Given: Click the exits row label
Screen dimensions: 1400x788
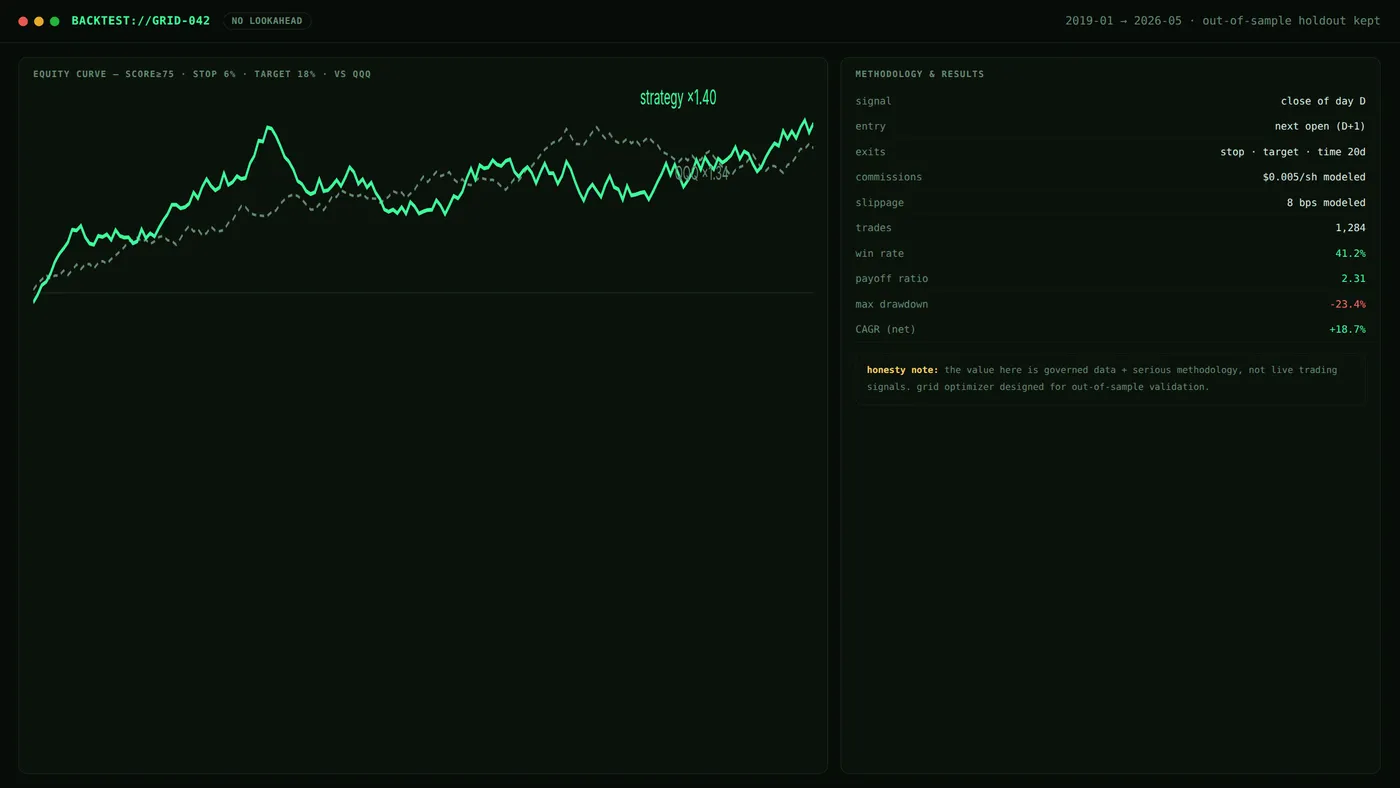Looking at the screenshot, I should pyautogui.click(x=870, y=152).
